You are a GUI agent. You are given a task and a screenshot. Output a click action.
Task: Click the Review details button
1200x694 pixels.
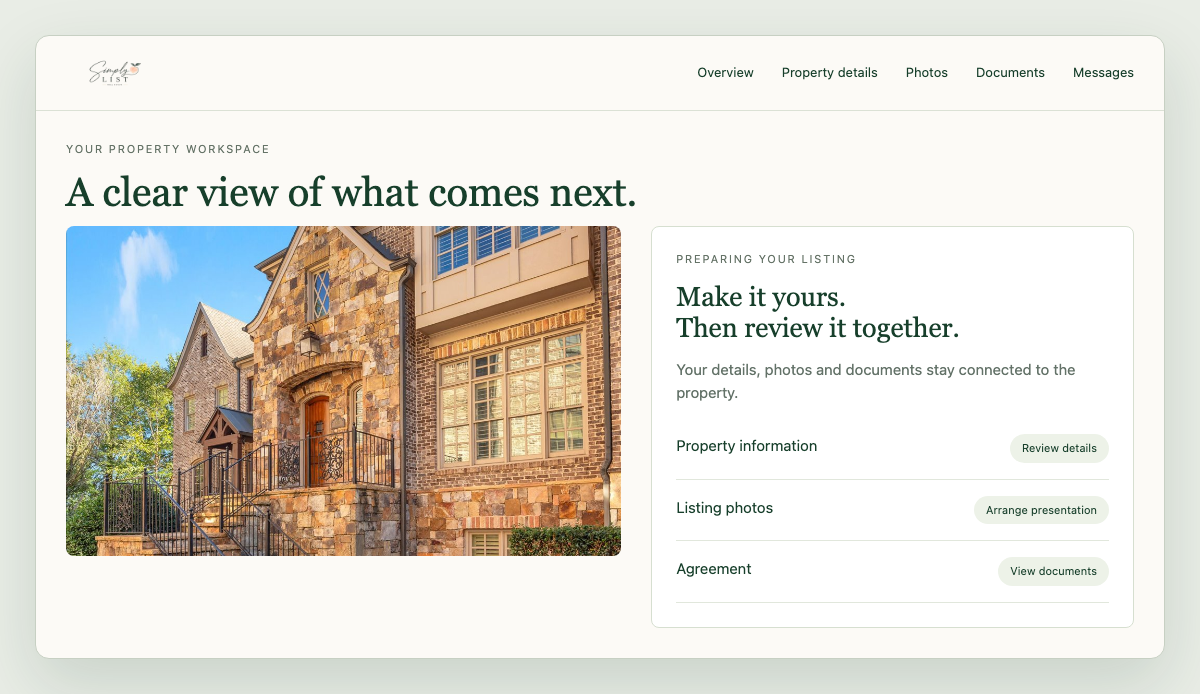pyautogui.click(x=1059, y=449)
